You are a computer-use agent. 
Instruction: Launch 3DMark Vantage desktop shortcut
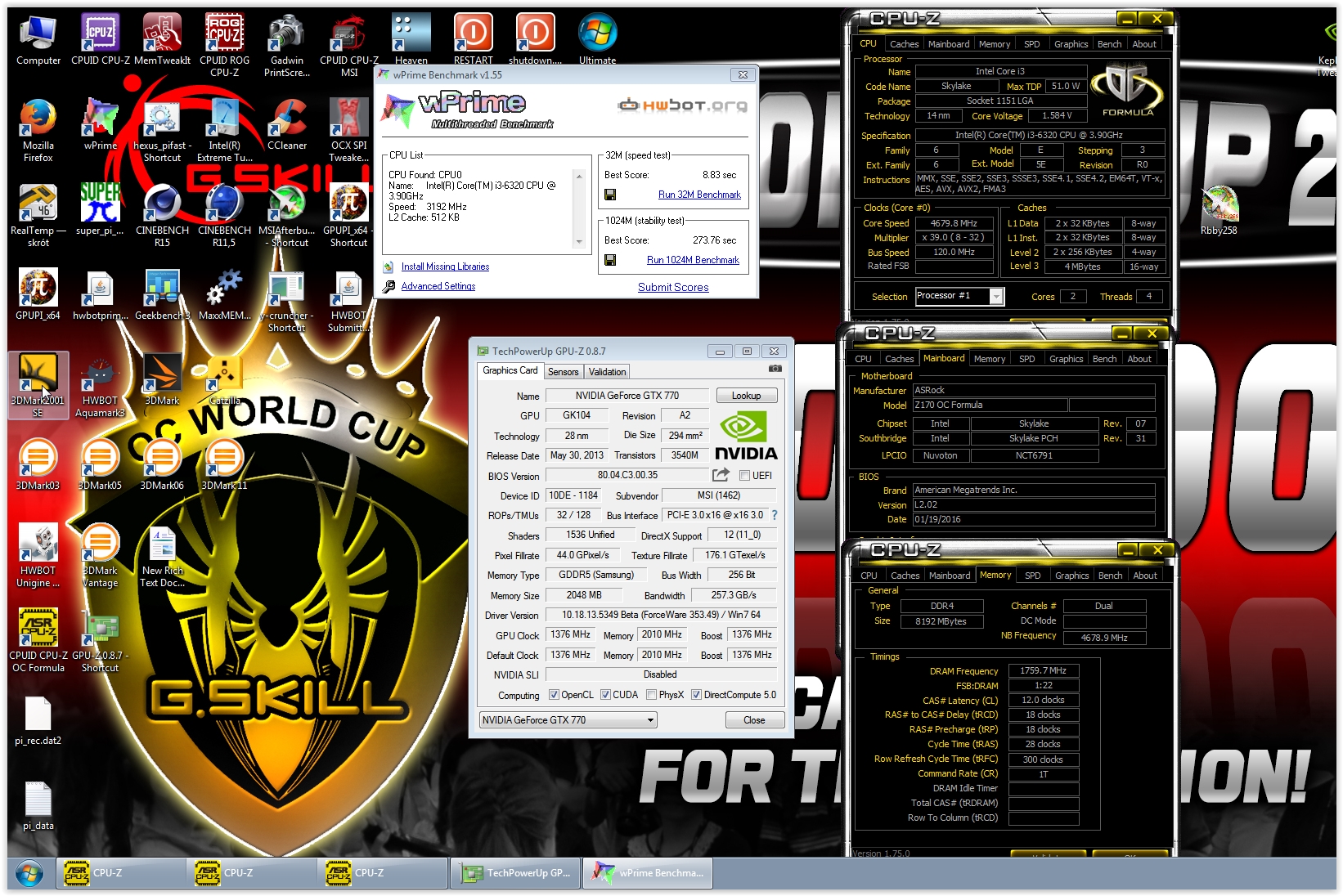(101, 556)
